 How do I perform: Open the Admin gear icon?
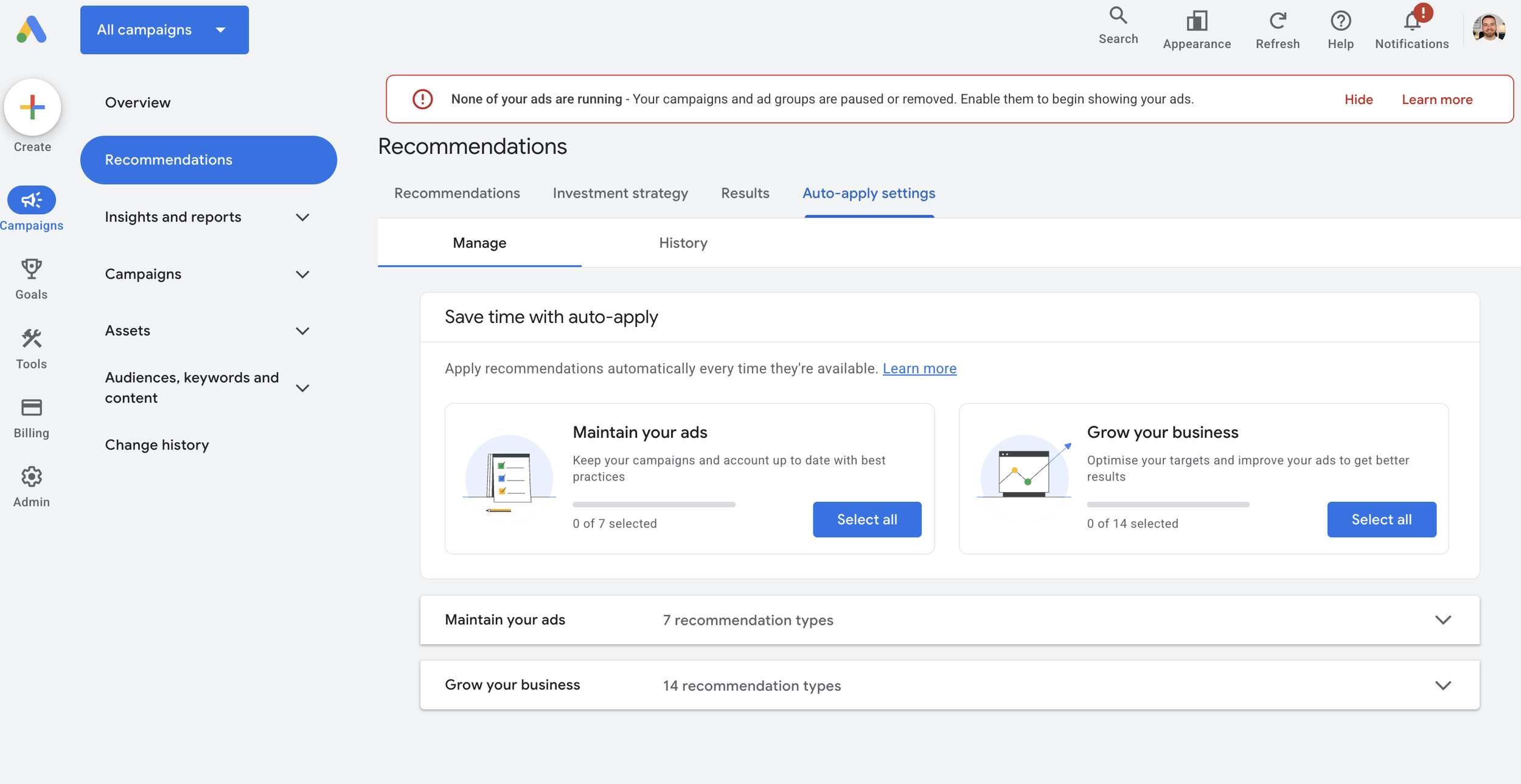[x=32, y=477]
